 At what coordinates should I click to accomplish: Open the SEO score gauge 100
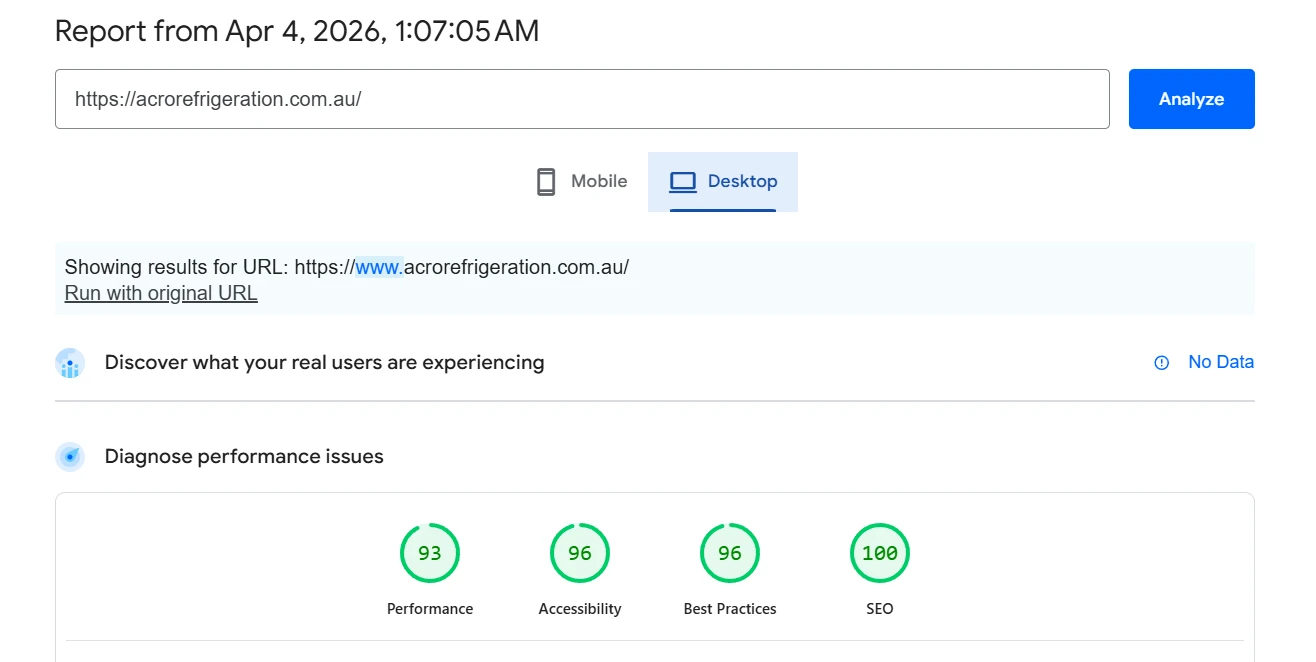pos(880,553)
